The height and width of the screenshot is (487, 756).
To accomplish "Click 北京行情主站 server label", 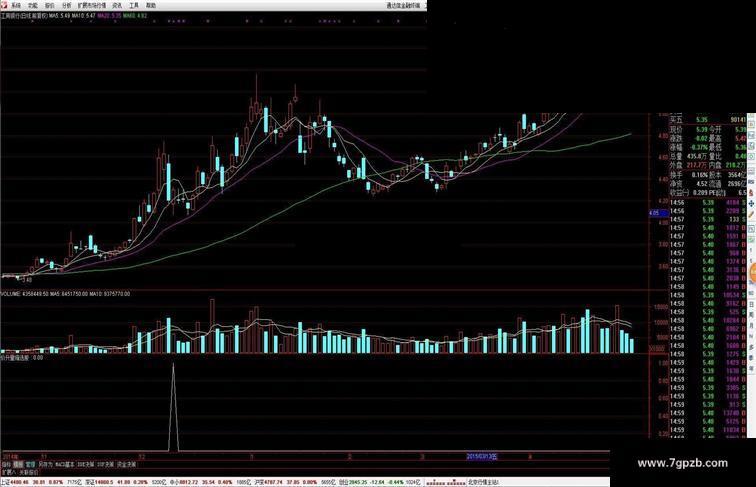I will tap(484, 482).
